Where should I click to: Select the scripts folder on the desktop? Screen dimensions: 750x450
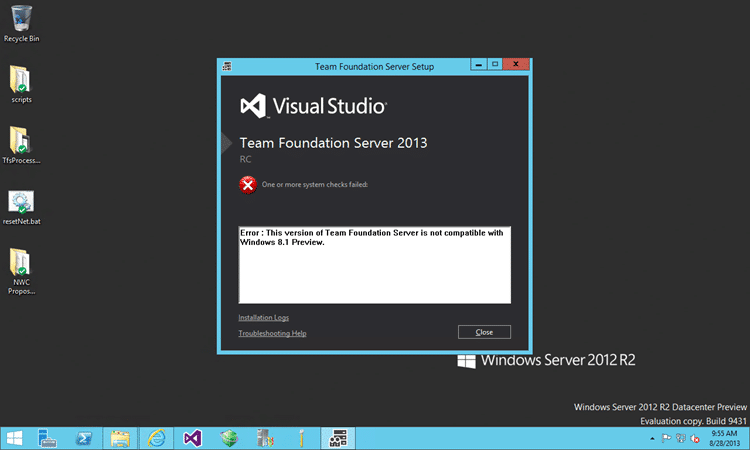click(21, 84)
